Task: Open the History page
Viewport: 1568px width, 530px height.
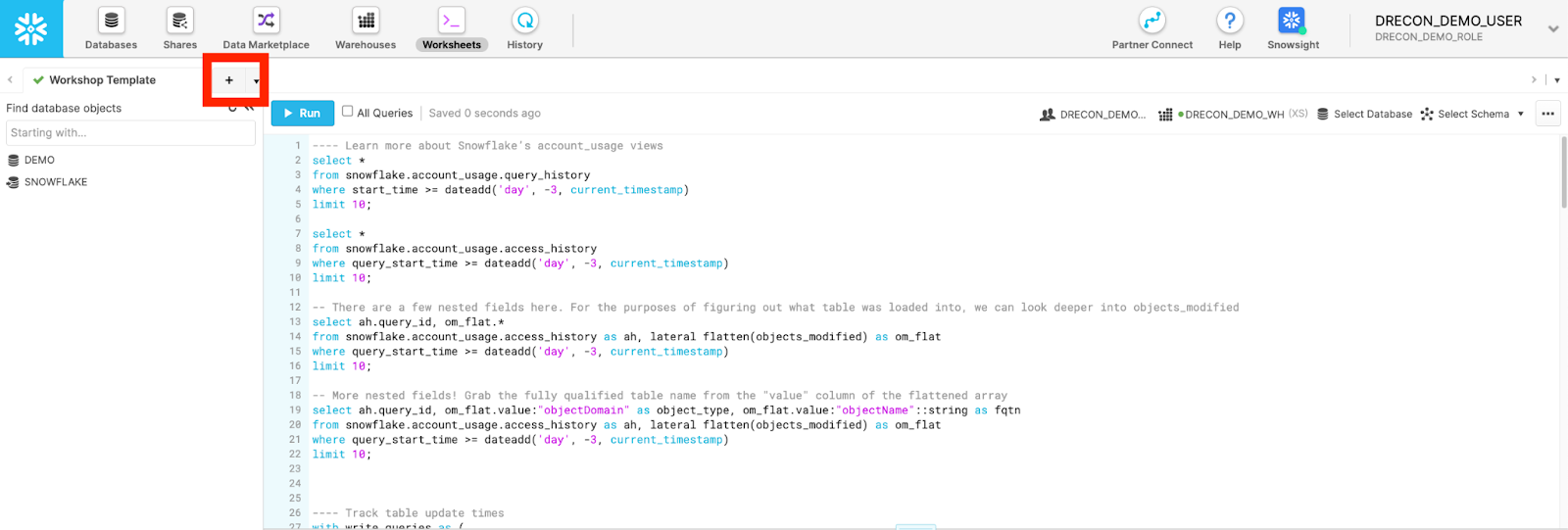Action: click(x=524, y=21)
